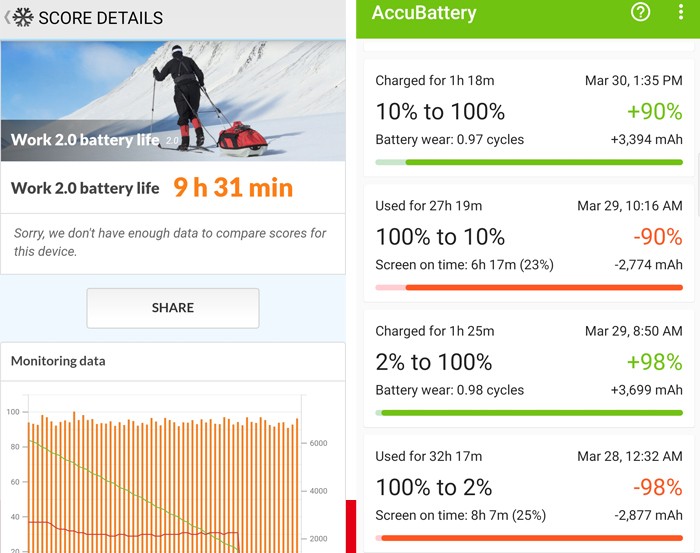Image resolution: width=700 pixels, height=553 pixels.
Task: Click the green progress bar under +3,394 mAh
Action: [x=529, y=162]
